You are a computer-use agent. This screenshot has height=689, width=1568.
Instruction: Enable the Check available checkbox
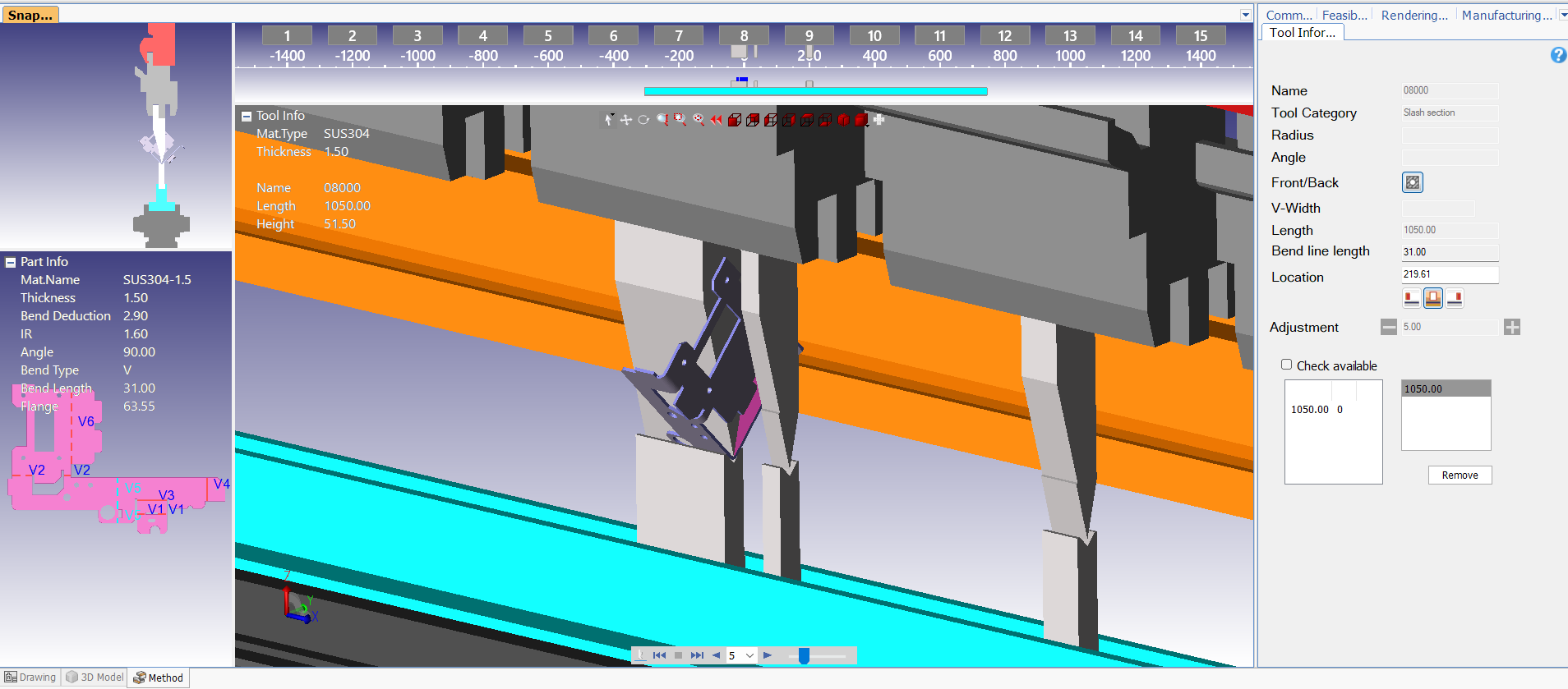(1287, 365)
